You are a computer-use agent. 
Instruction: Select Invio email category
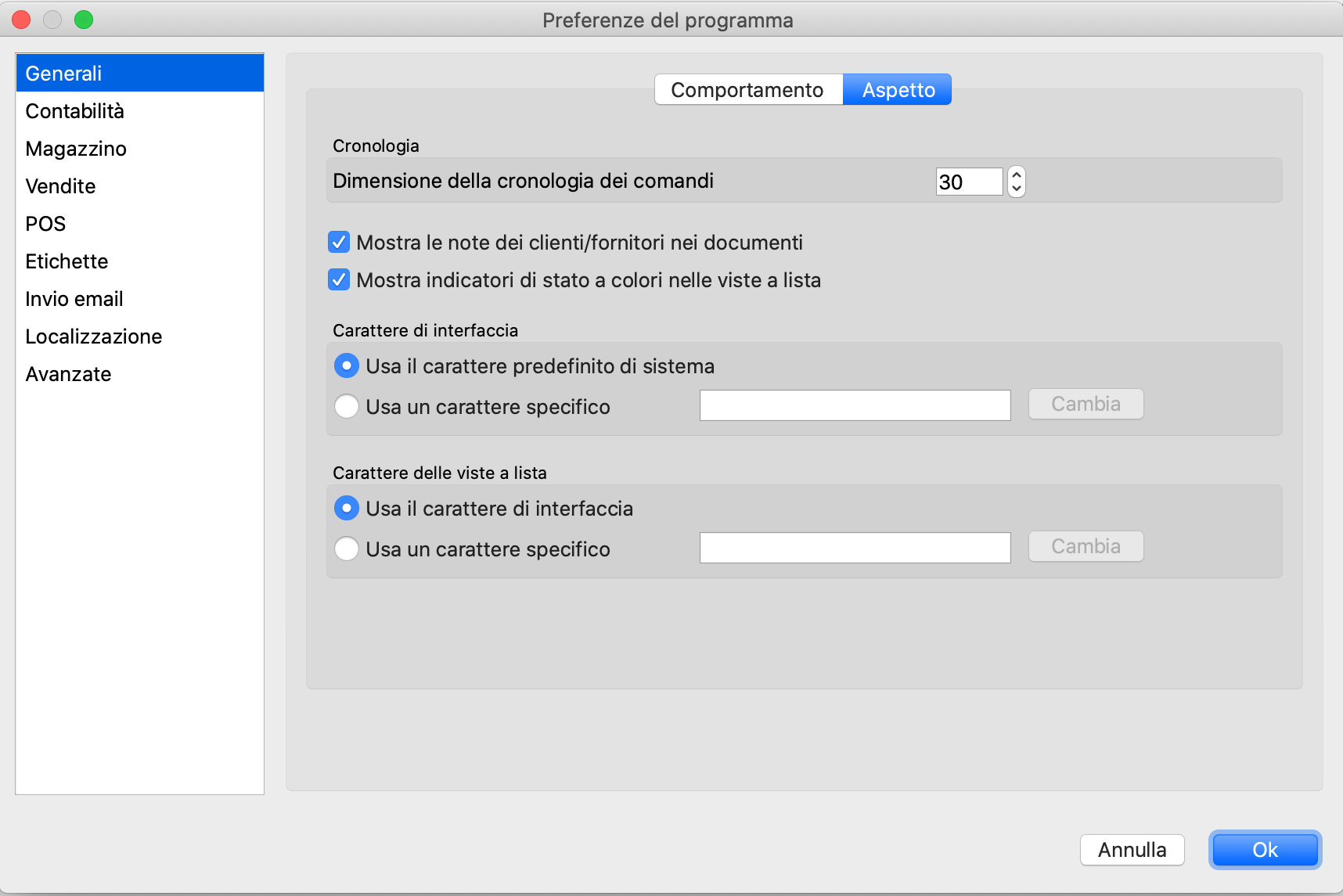pyautogui.click(x=74, y=299)
